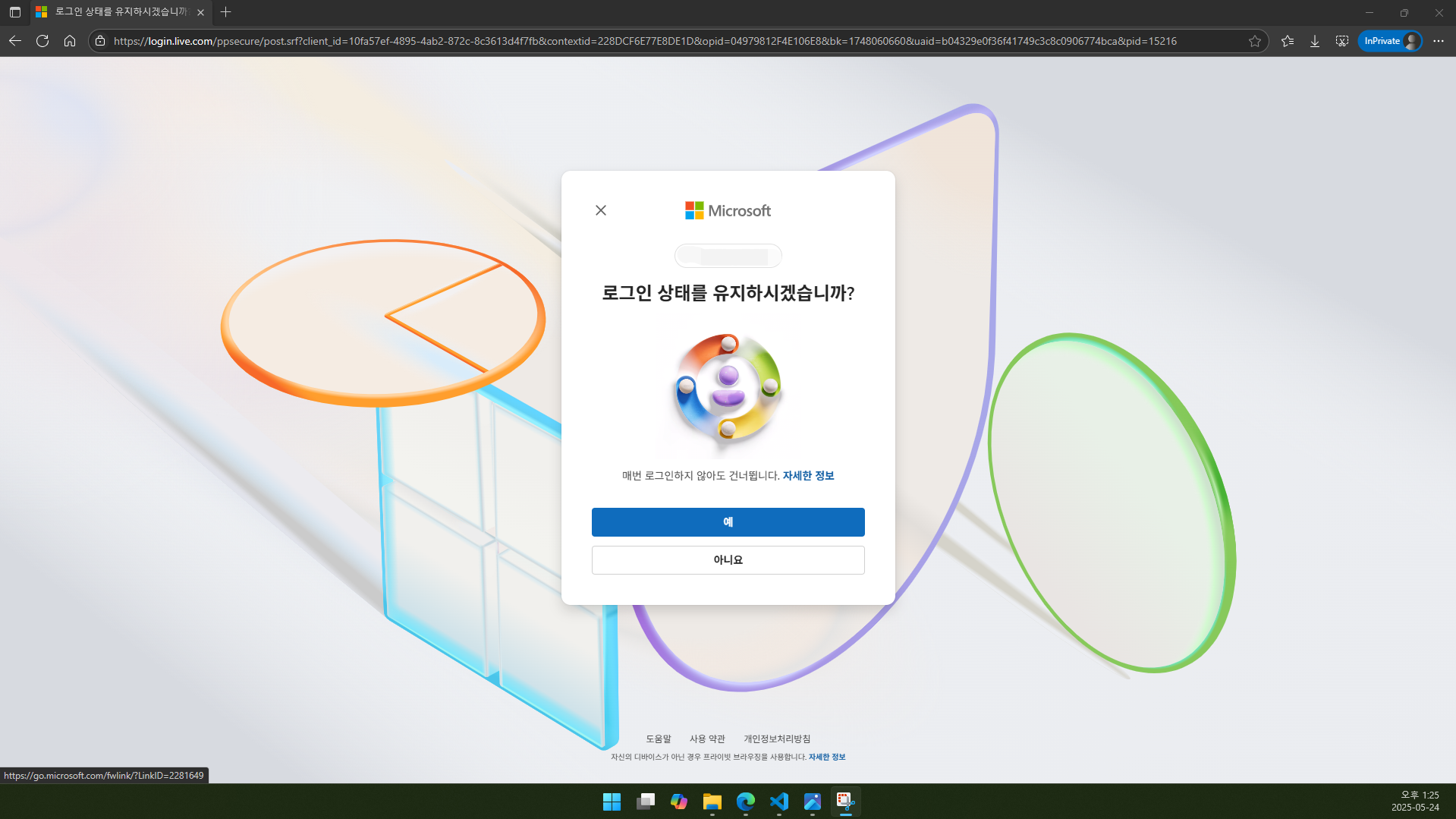The height and width of the screenshot is (819, 1456).
Task: Go back with the browser back arrow
Action: [15, 41]
